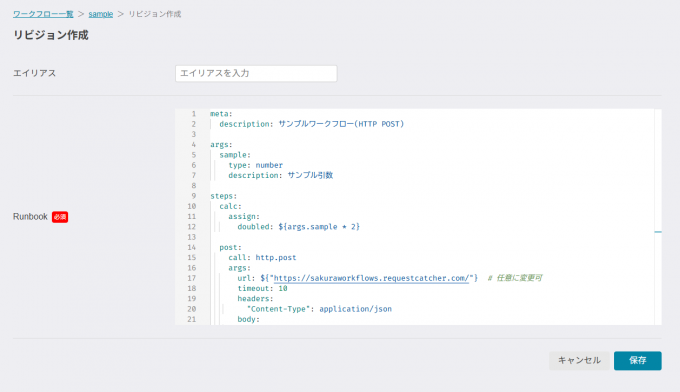
Task: Click the Runbook field label
Action: coord(30,216)
